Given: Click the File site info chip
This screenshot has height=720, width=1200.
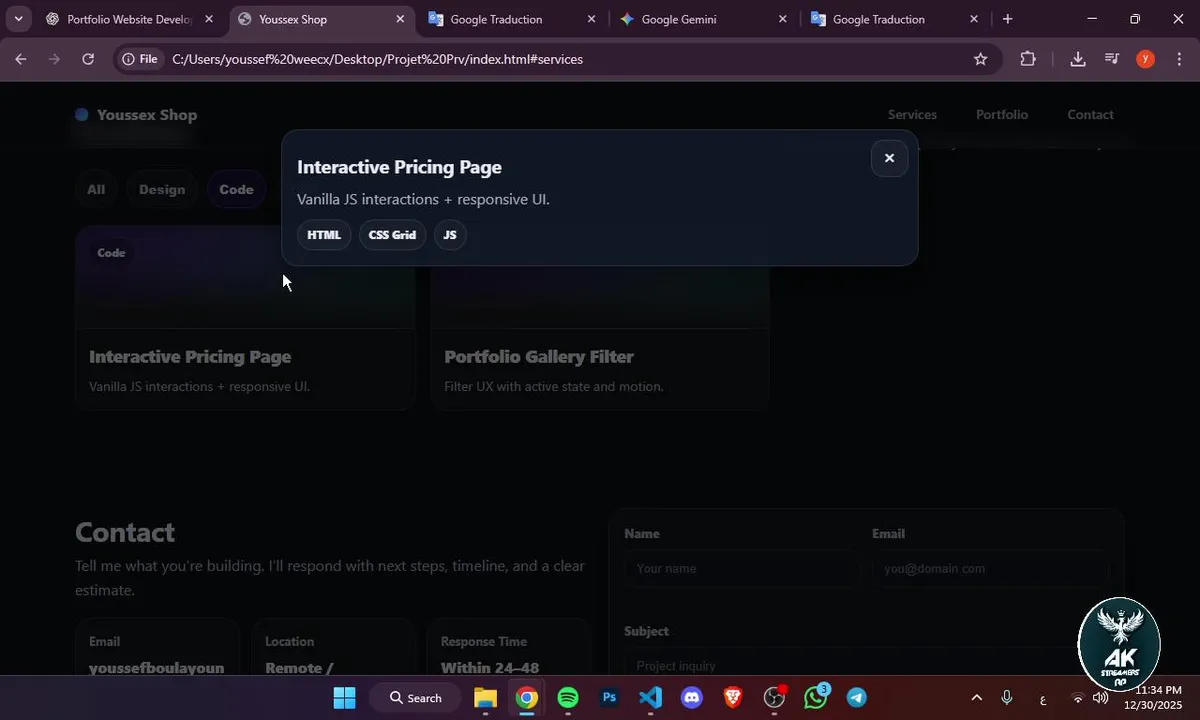Looking at the screenshot, I should 140,59.
